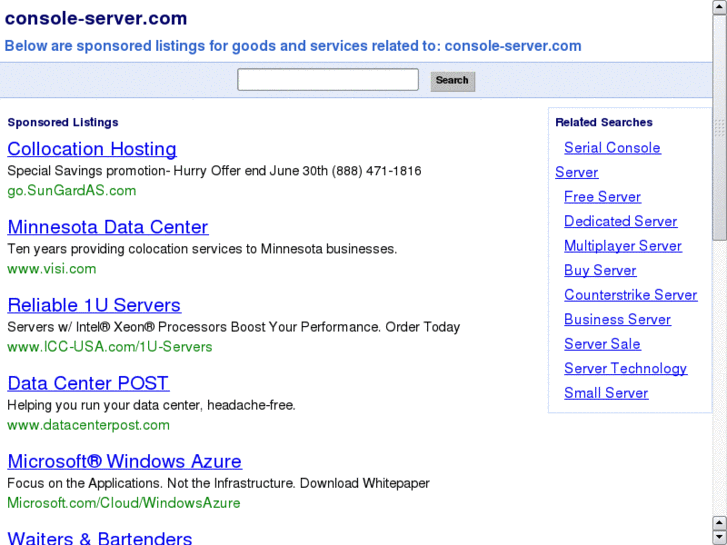The height and width of the screenshot is (545, 727).
Task: Click the Search button
Action: coord(453,81)
